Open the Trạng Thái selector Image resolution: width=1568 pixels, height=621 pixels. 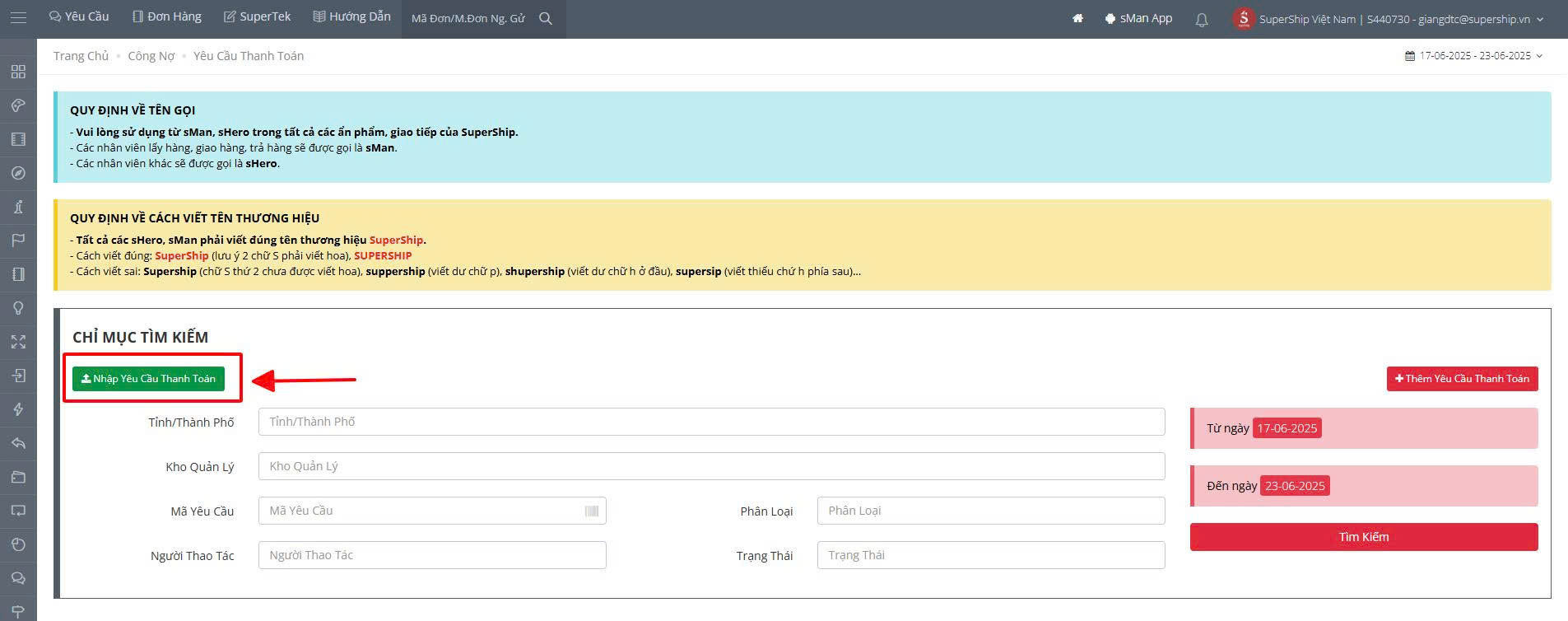click(991, 555)
